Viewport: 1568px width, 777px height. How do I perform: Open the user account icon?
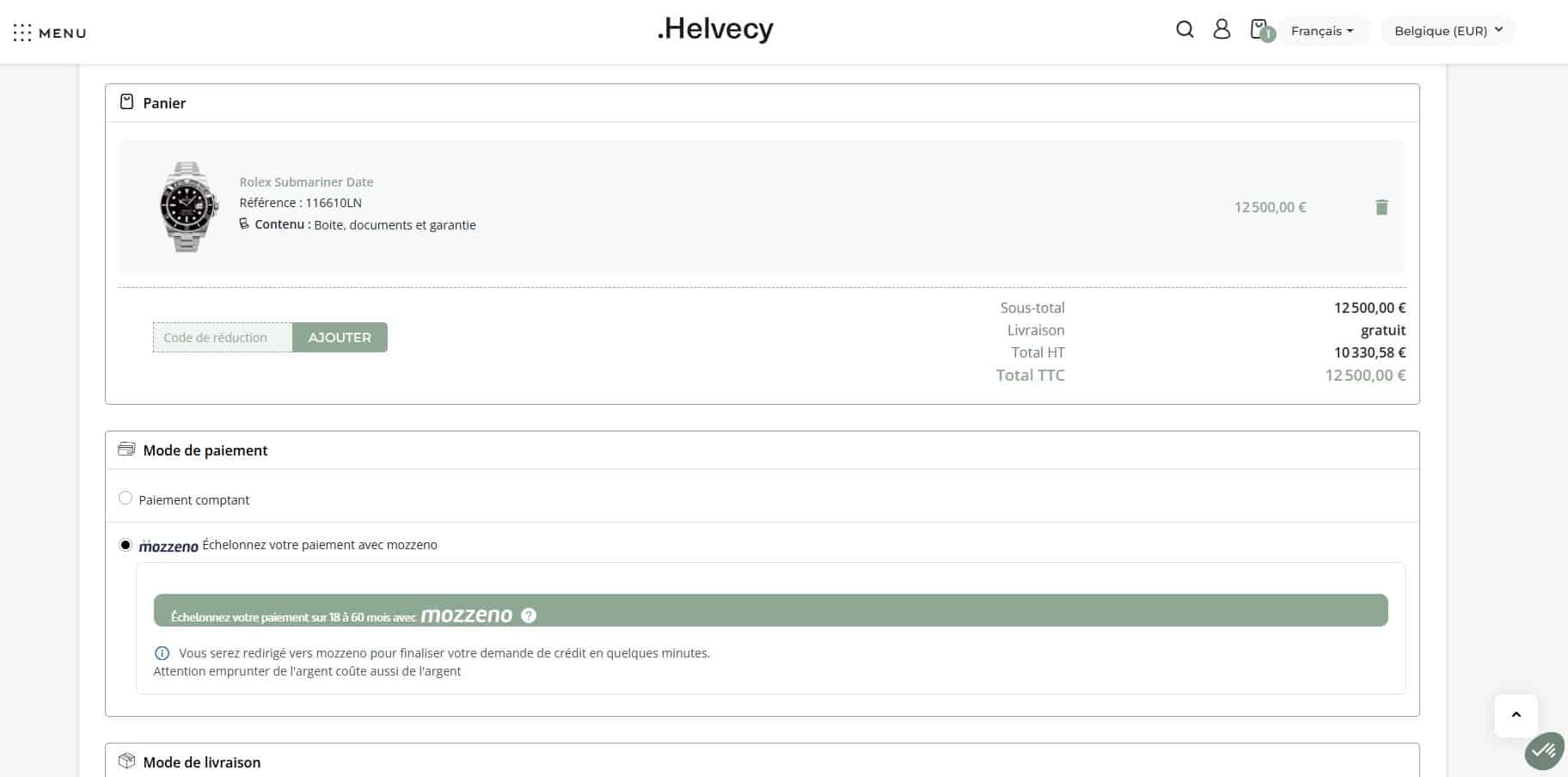(x=1222, y=29)
